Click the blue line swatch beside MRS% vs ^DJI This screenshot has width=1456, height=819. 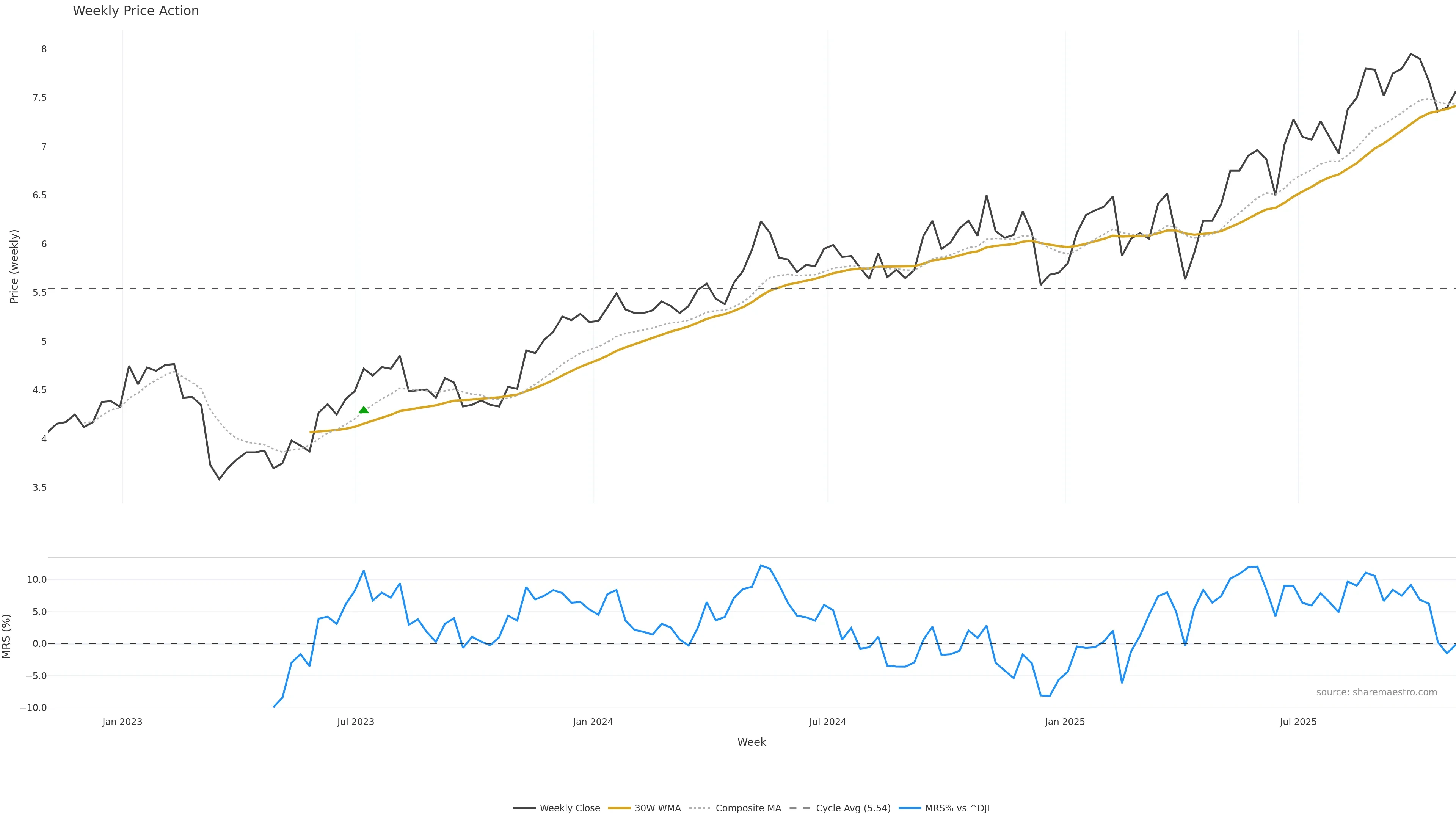click(x=910, y=808)
